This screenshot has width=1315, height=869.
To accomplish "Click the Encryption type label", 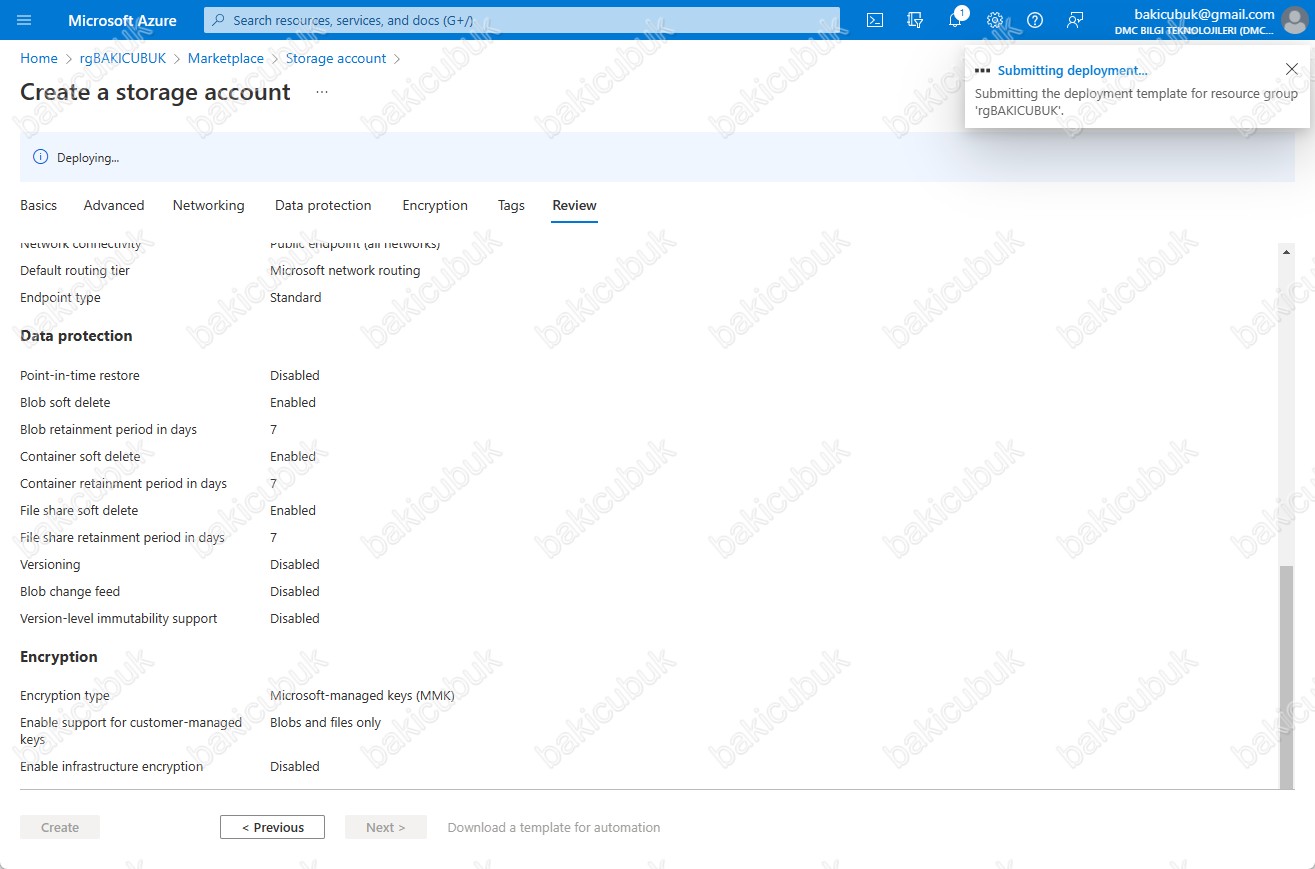I will (65, 696).
